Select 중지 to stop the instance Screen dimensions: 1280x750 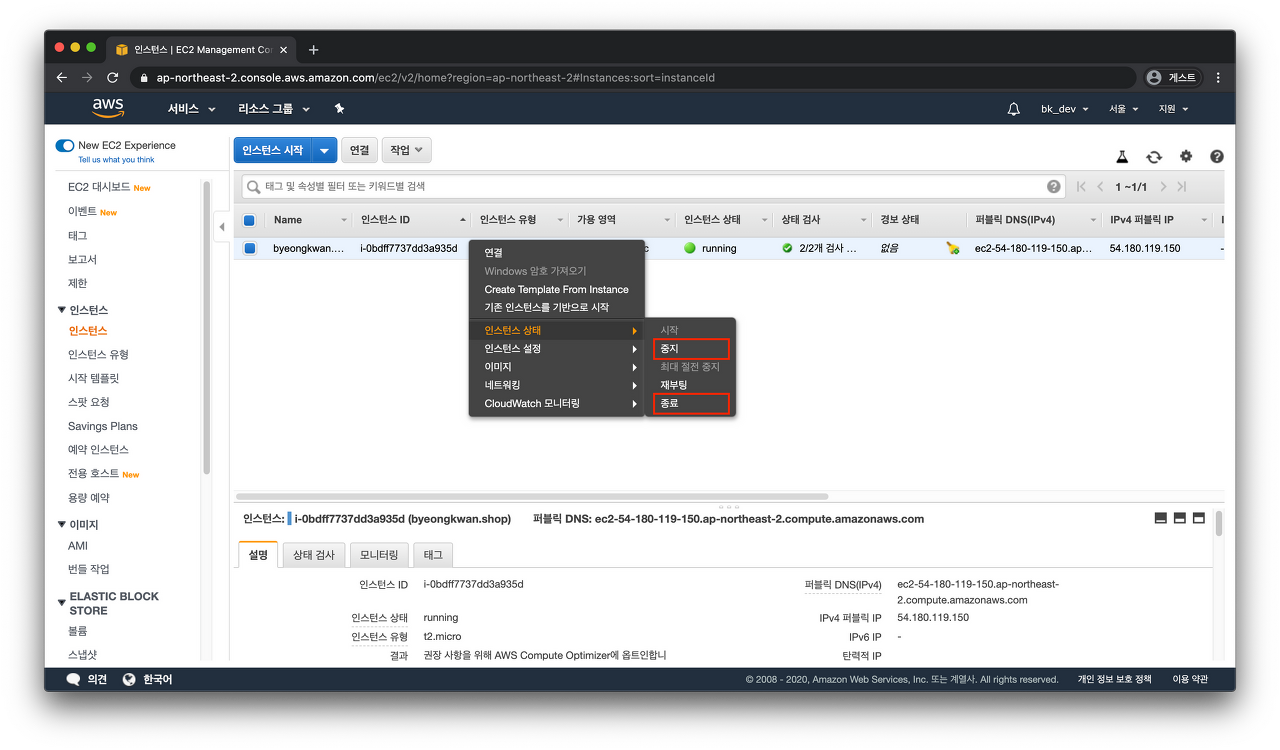point(691,348)
